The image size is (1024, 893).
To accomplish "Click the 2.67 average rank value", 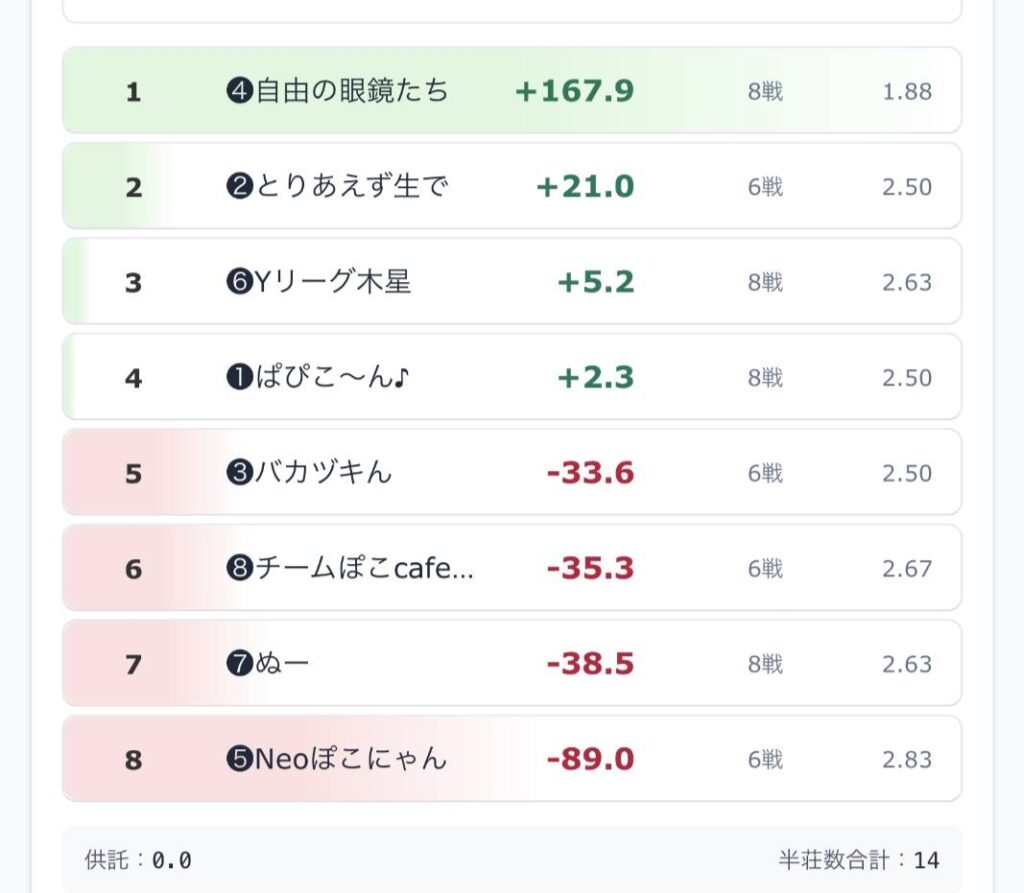I will click(x=906, y=569).
